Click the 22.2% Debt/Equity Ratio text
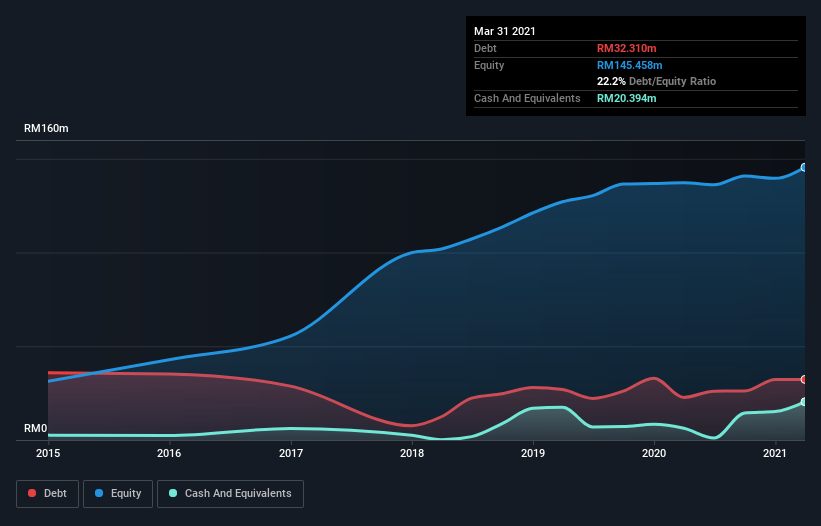 coord(656,81)
